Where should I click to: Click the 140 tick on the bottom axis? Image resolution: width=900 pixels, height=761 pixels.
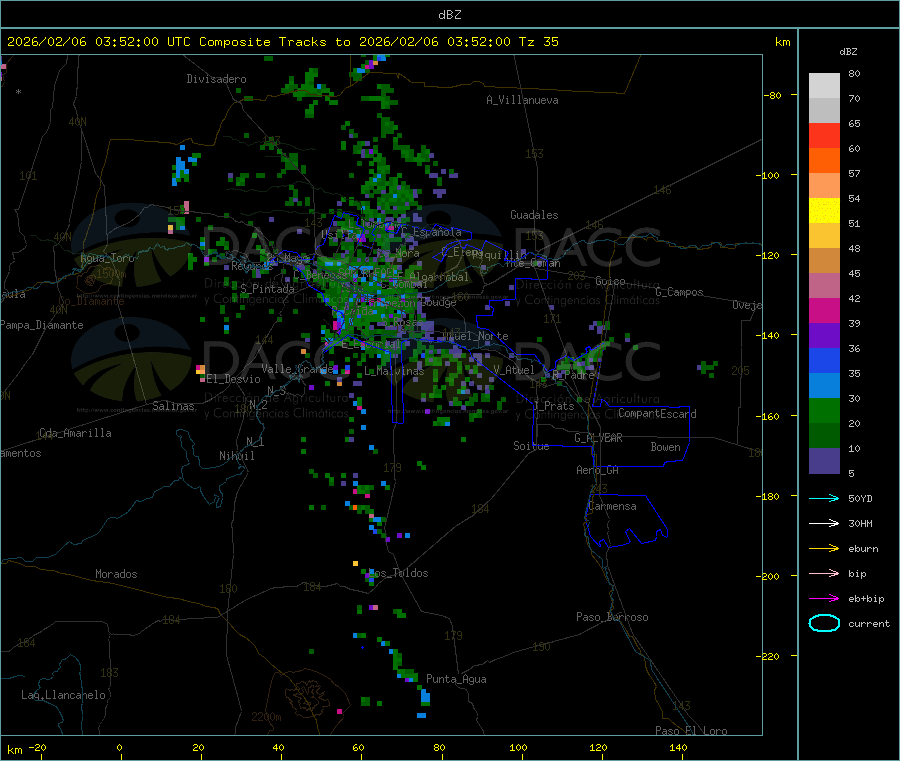[678, 747]
